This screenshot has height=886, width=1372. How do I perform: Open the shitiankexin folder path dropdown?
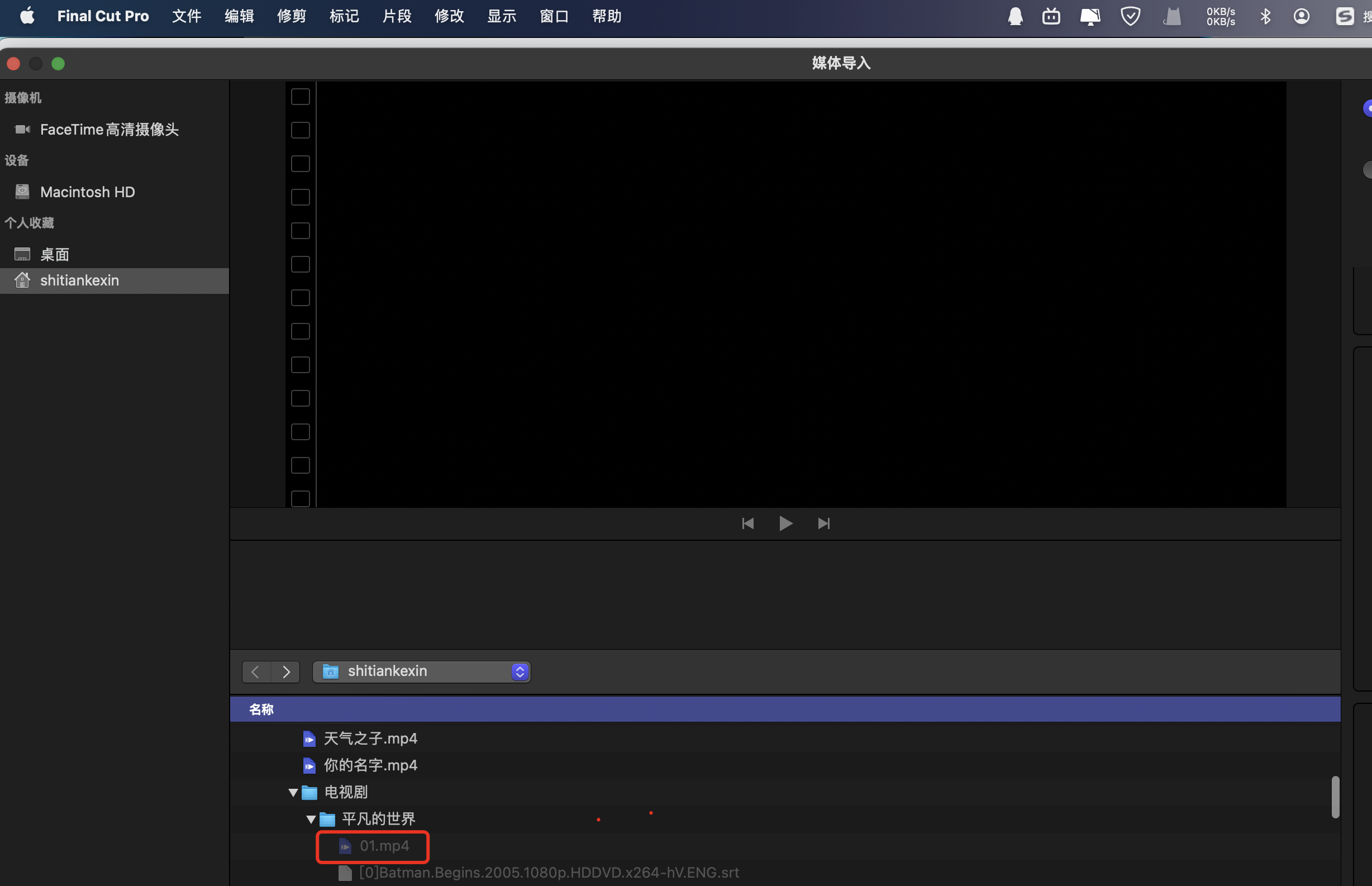point(421,671)
